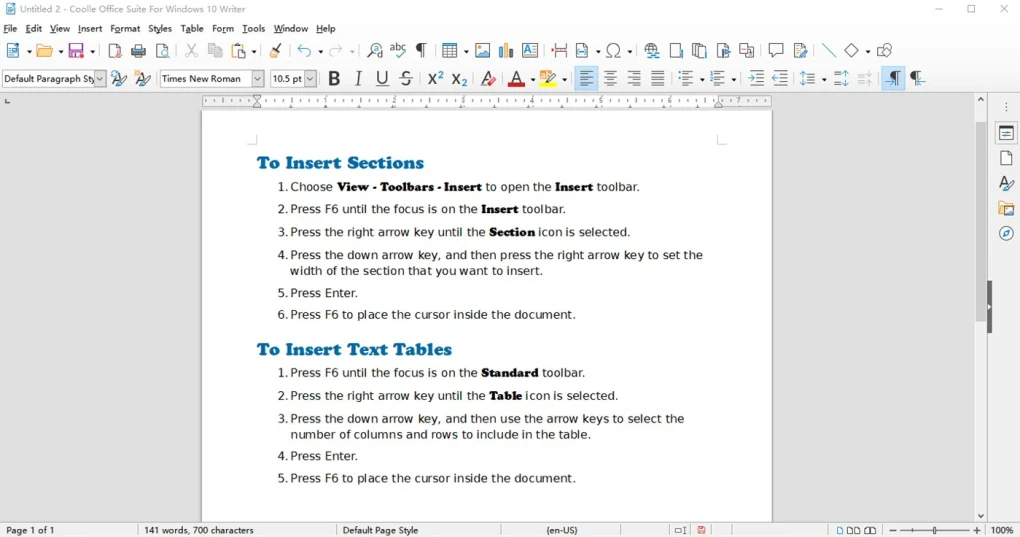1020x537 pixels.
Task: Toggle formatting marks display
Action: [422, 51]
